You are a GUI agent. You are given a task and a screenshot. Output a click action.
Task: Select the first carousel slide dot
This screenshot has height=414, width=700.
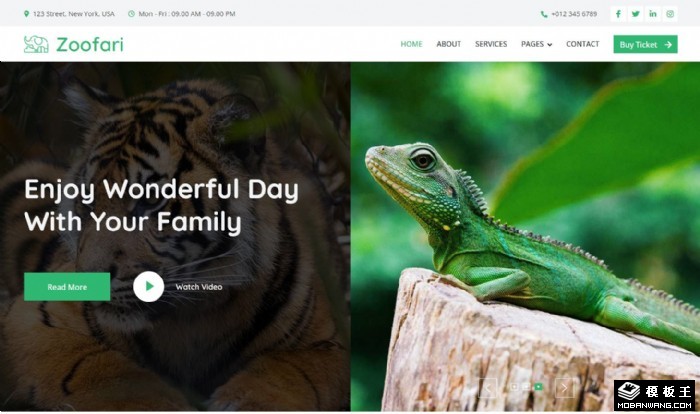tap(515, 386)
